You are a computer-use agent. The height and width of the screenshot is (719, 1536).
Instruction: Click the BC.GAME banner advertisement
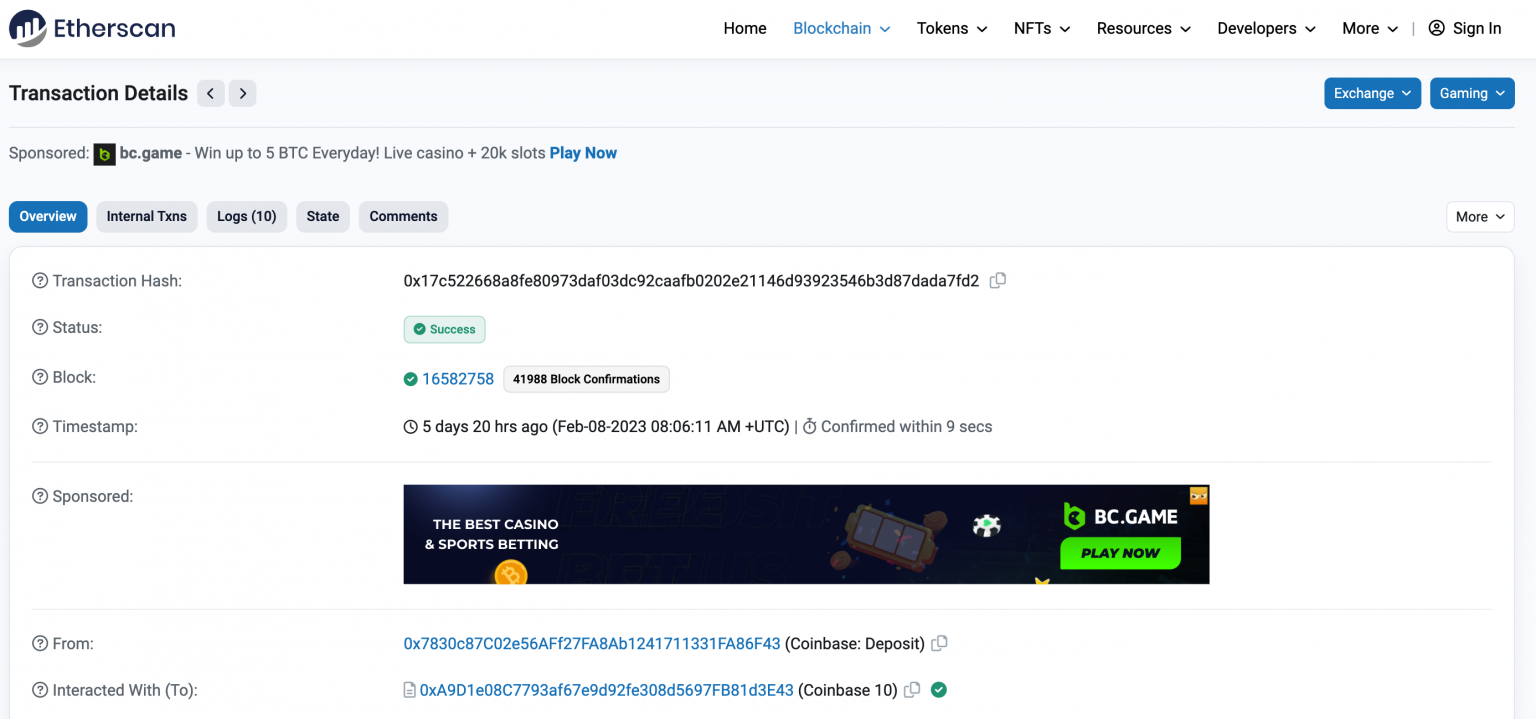click(x=806, y=534)
